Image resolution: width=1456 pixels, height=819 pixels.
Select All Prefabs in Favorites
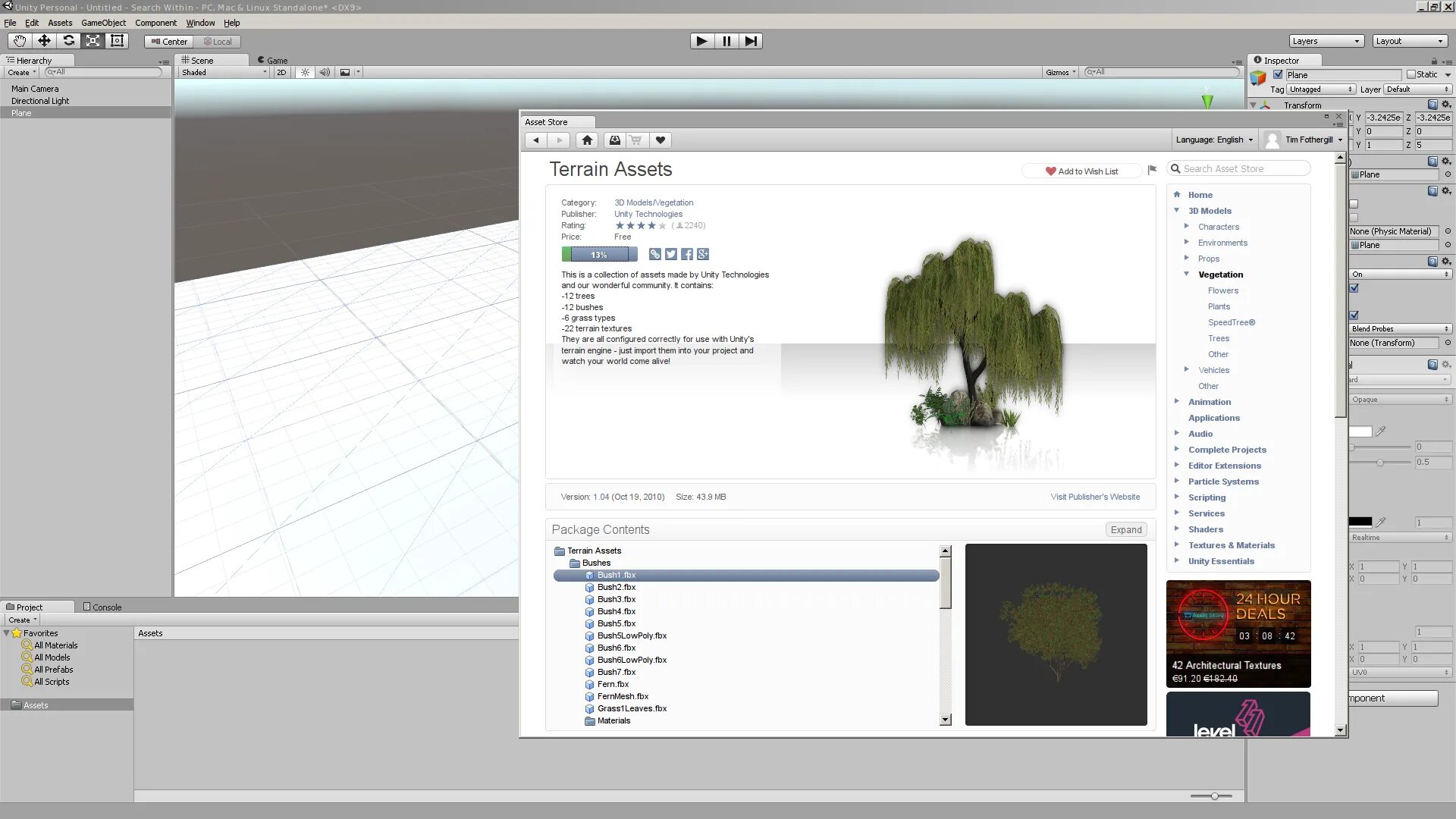pyautogui.click(x=53, y=670)
